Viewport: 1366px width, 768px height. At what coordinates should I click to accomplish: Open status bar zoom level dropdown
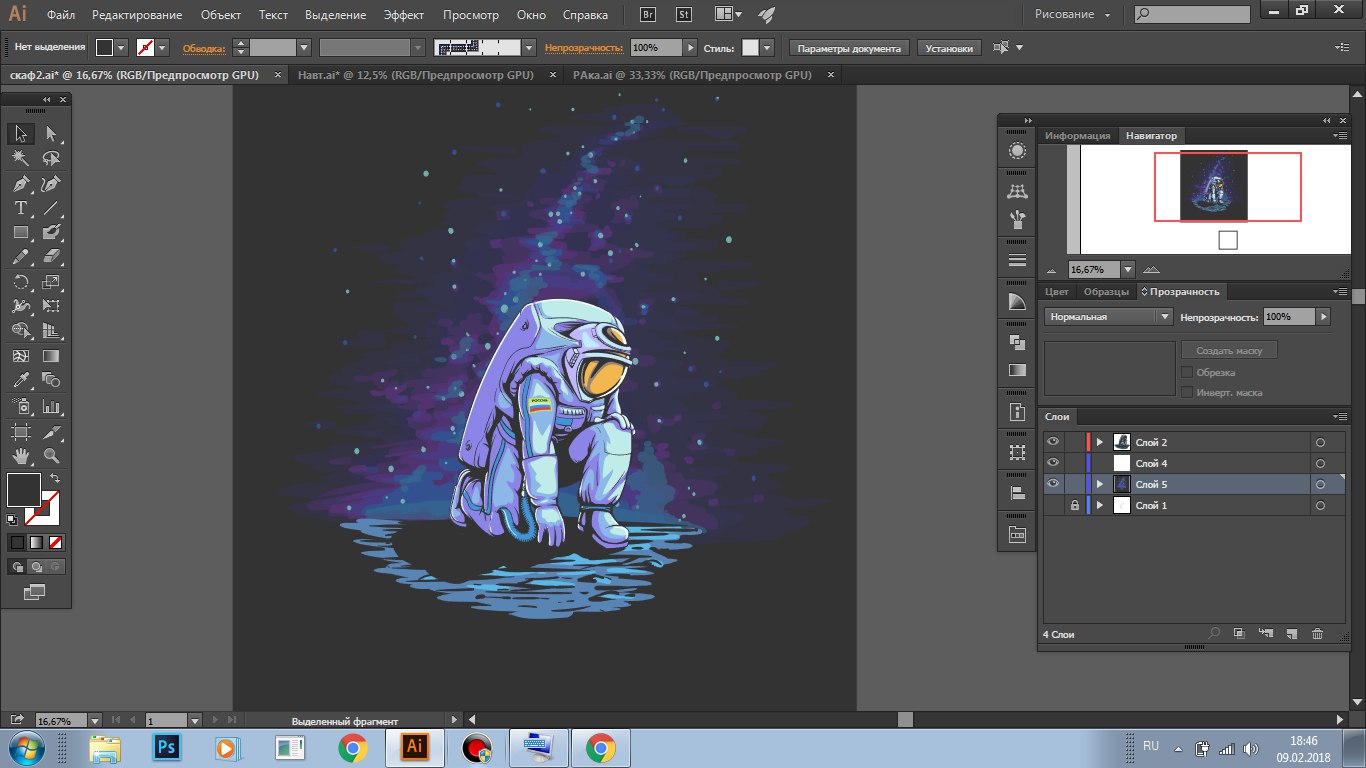point(95,720)
